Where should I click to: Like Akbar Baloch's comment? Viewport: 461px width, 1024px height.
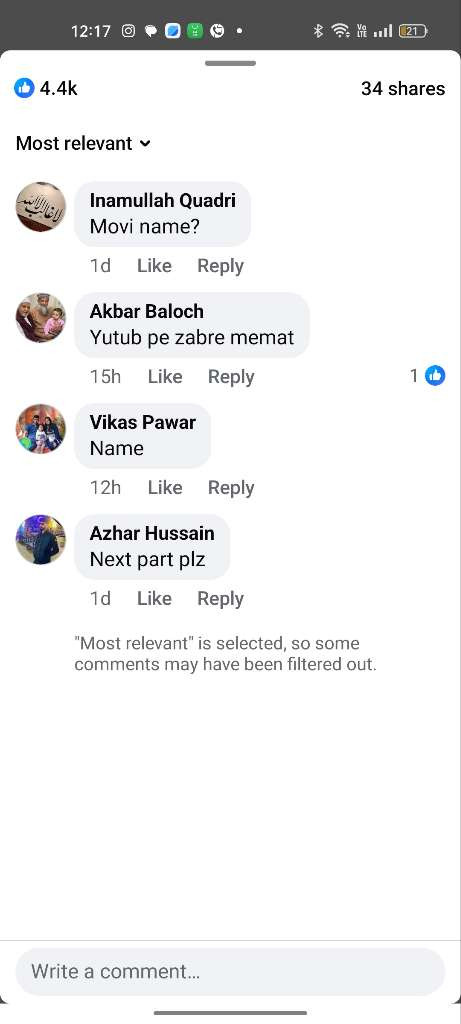pyautogui.click(x=165, y=377)
